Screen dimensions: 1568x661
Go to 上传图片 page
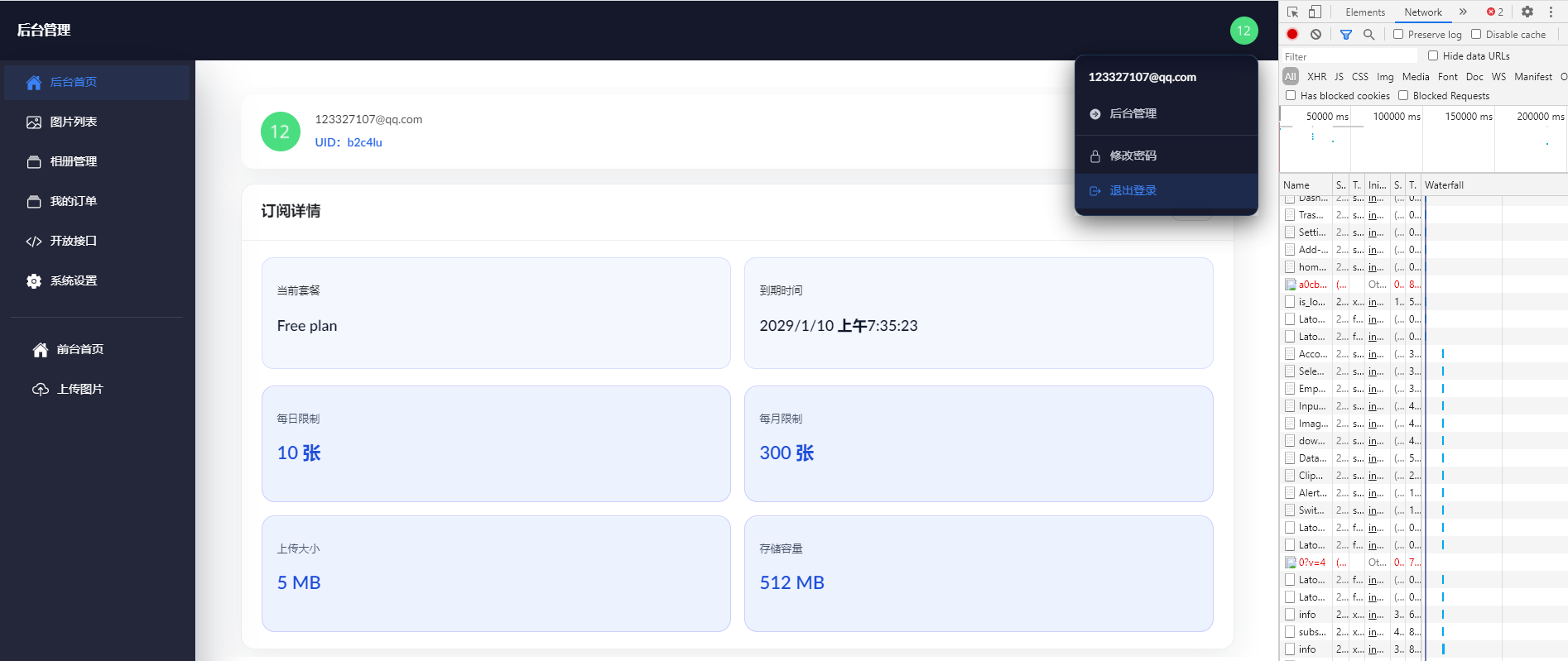tap(79, 389)
